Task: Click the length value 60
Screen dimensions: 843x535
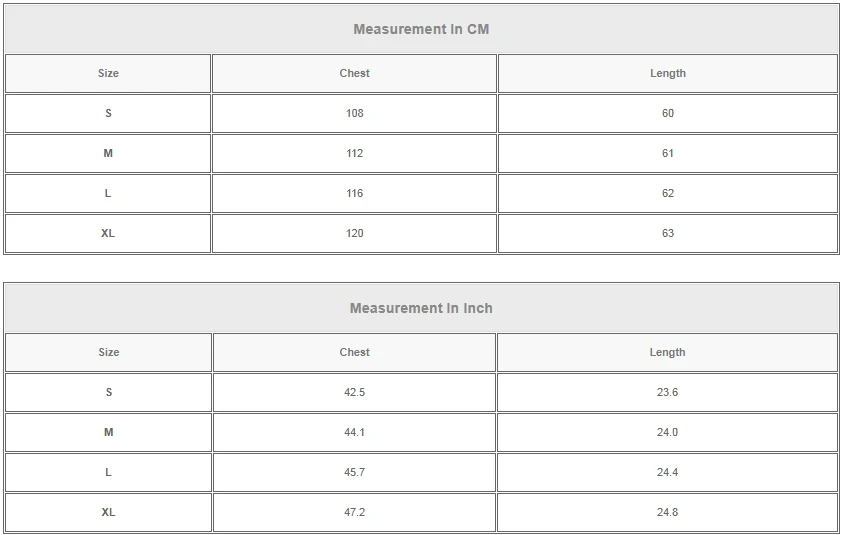Action: 667,114
